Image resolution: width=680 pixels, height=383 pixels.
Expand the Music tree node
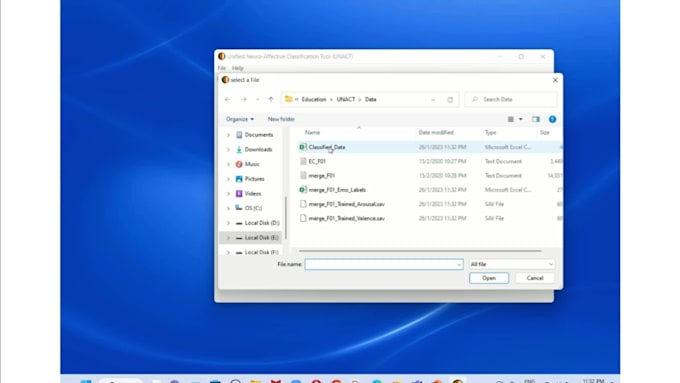click(x=229, y=164)
